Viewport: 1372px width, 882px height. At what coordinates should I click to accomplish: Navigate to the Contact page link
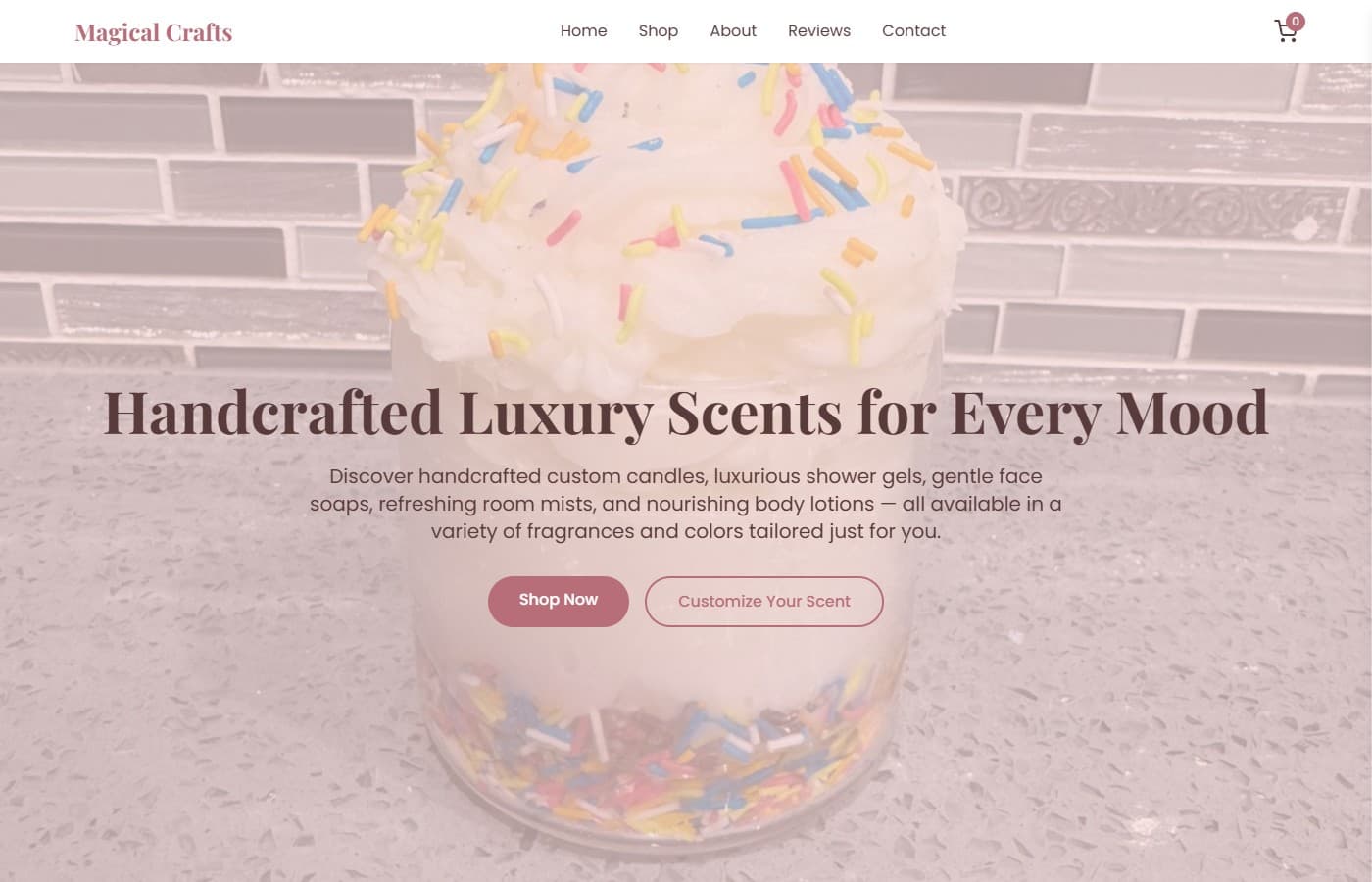pos(913,31)
